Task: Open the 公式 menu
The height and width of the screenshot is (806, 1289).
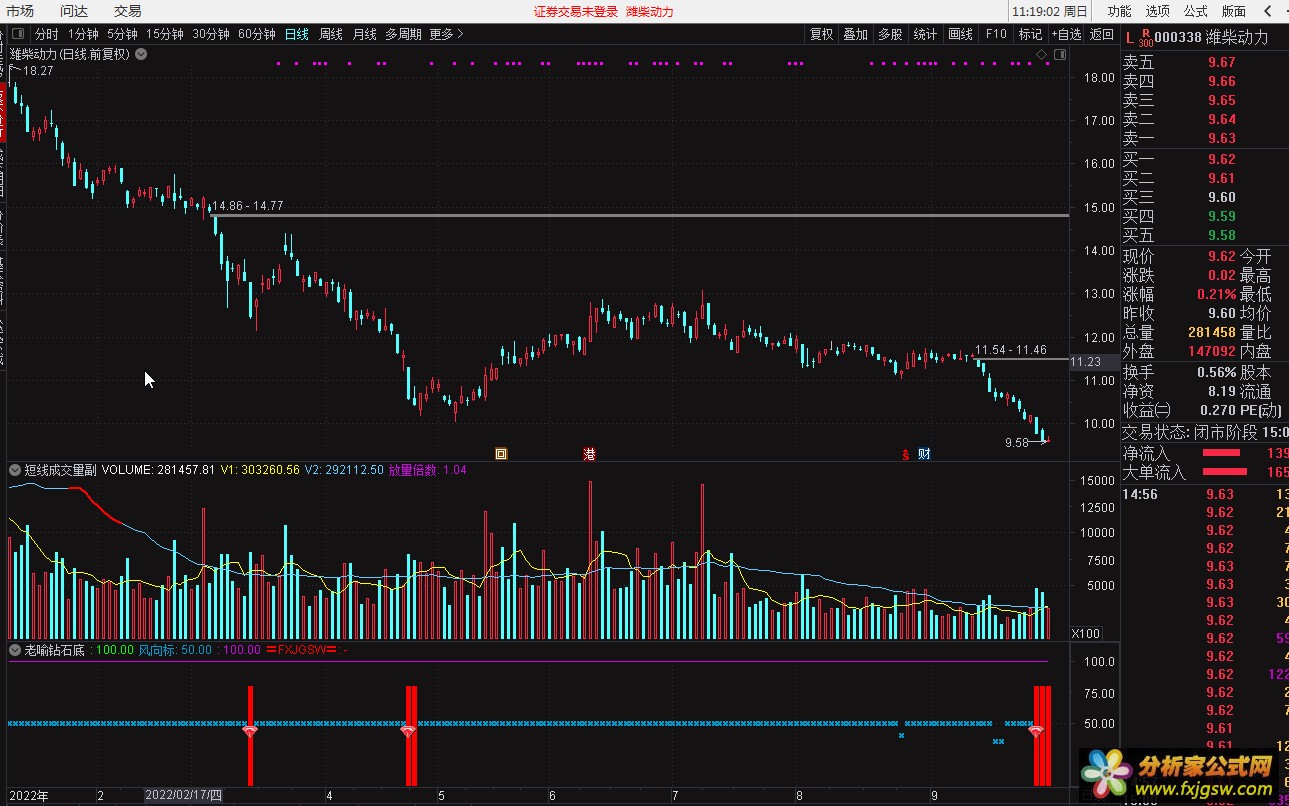Action: [1195, 11]
